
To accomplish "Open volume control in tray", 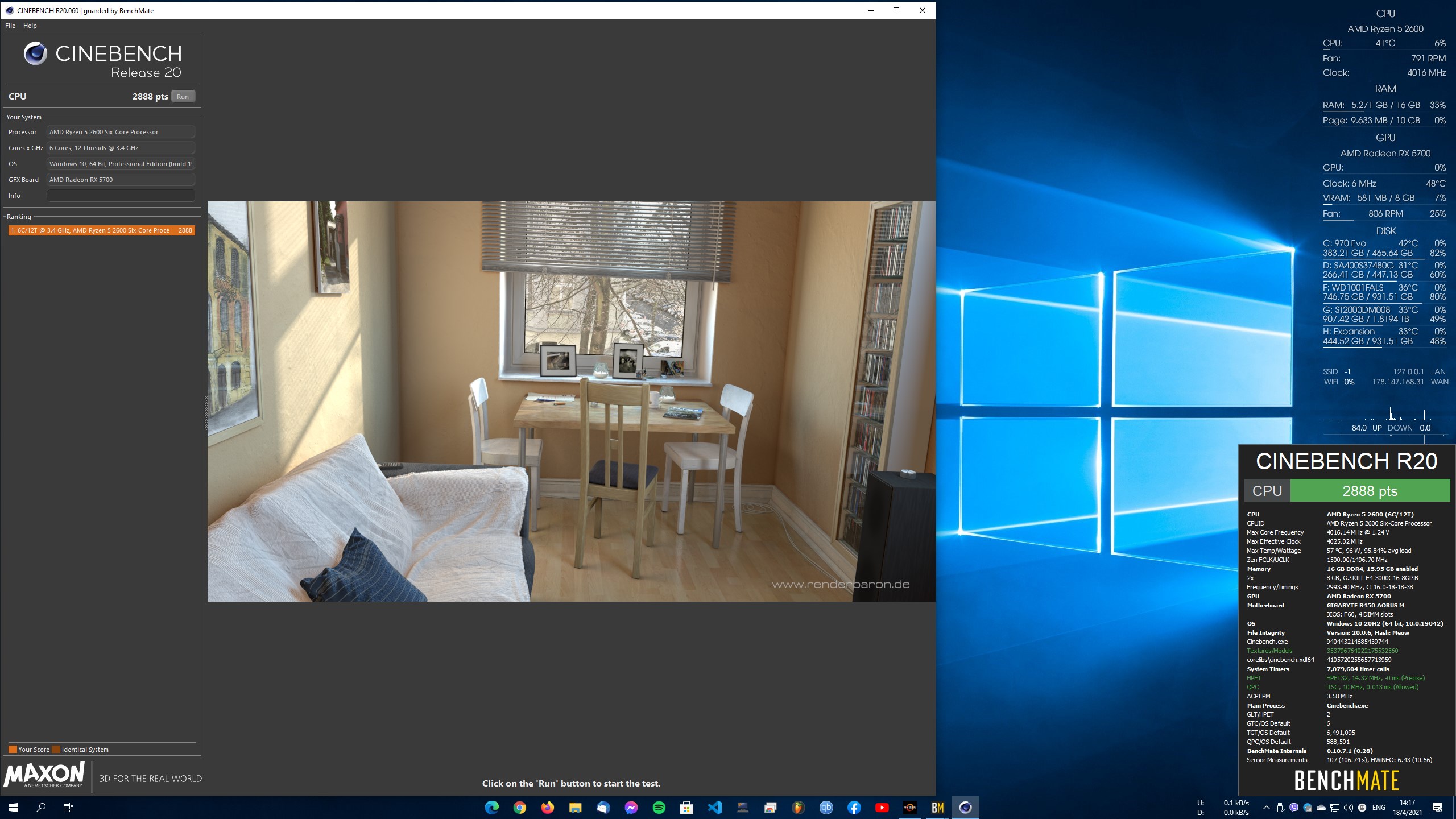I will click(1349, 808).
